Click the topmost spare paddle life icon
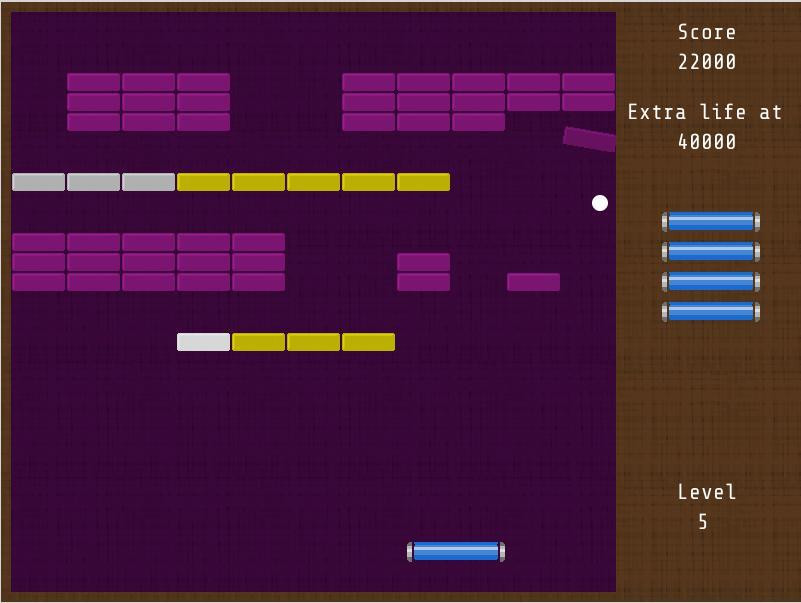 [x=711, y=222]
